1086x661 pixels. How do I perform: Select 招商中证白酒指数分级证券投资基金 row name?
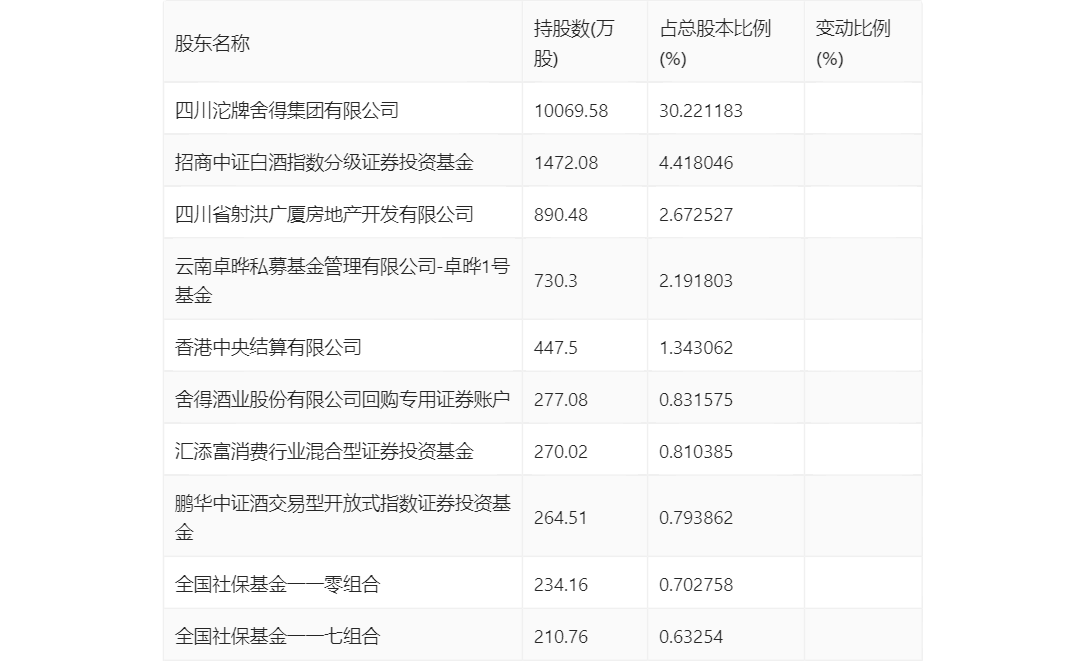pos(324,162)
